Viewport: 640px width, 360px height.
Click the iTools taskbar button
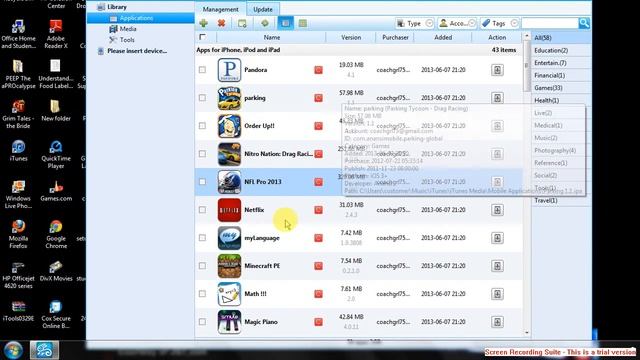point(44,350)
